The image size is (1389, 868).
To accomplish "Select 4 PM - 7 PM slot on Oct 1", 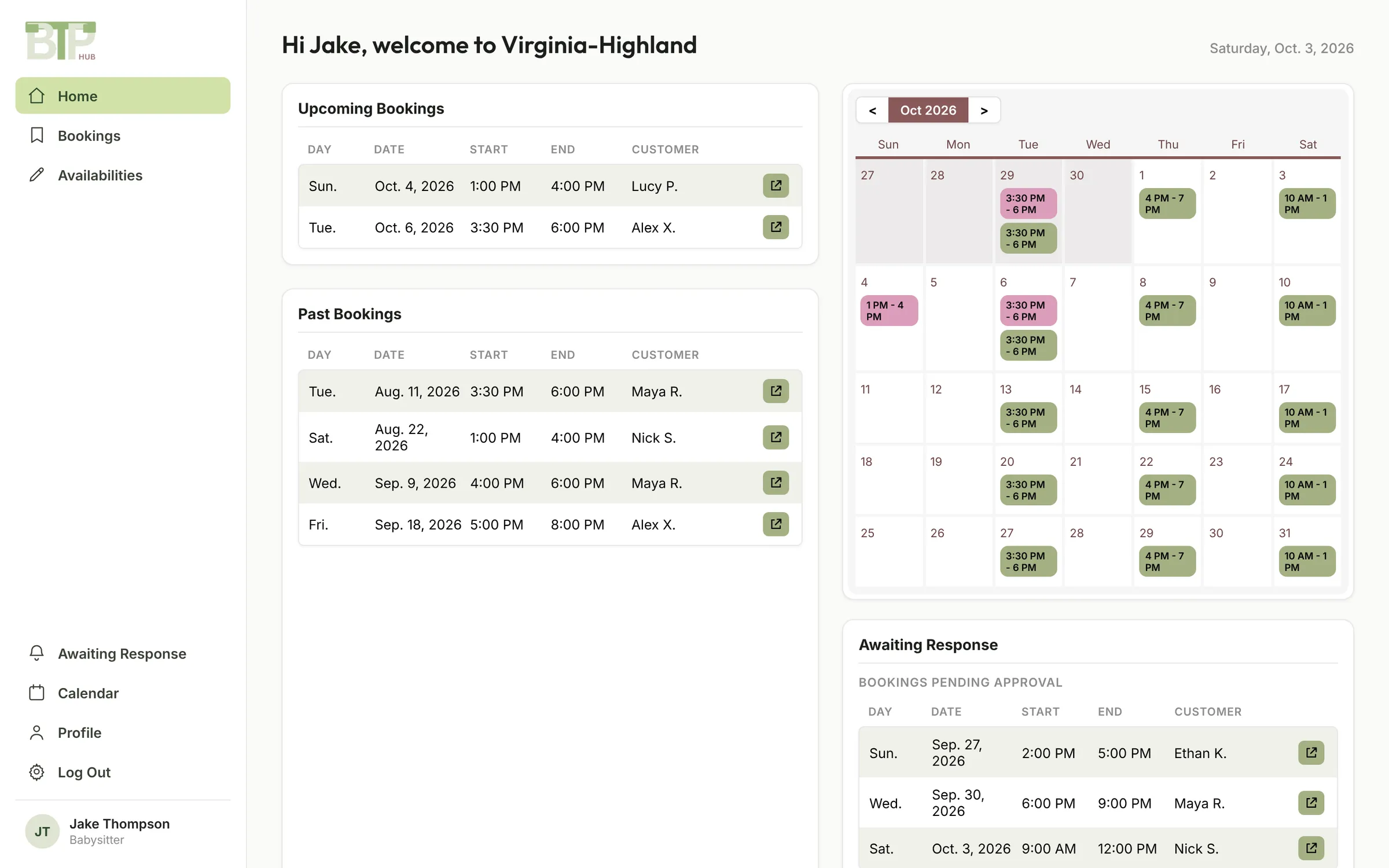I will point(1167,204).
